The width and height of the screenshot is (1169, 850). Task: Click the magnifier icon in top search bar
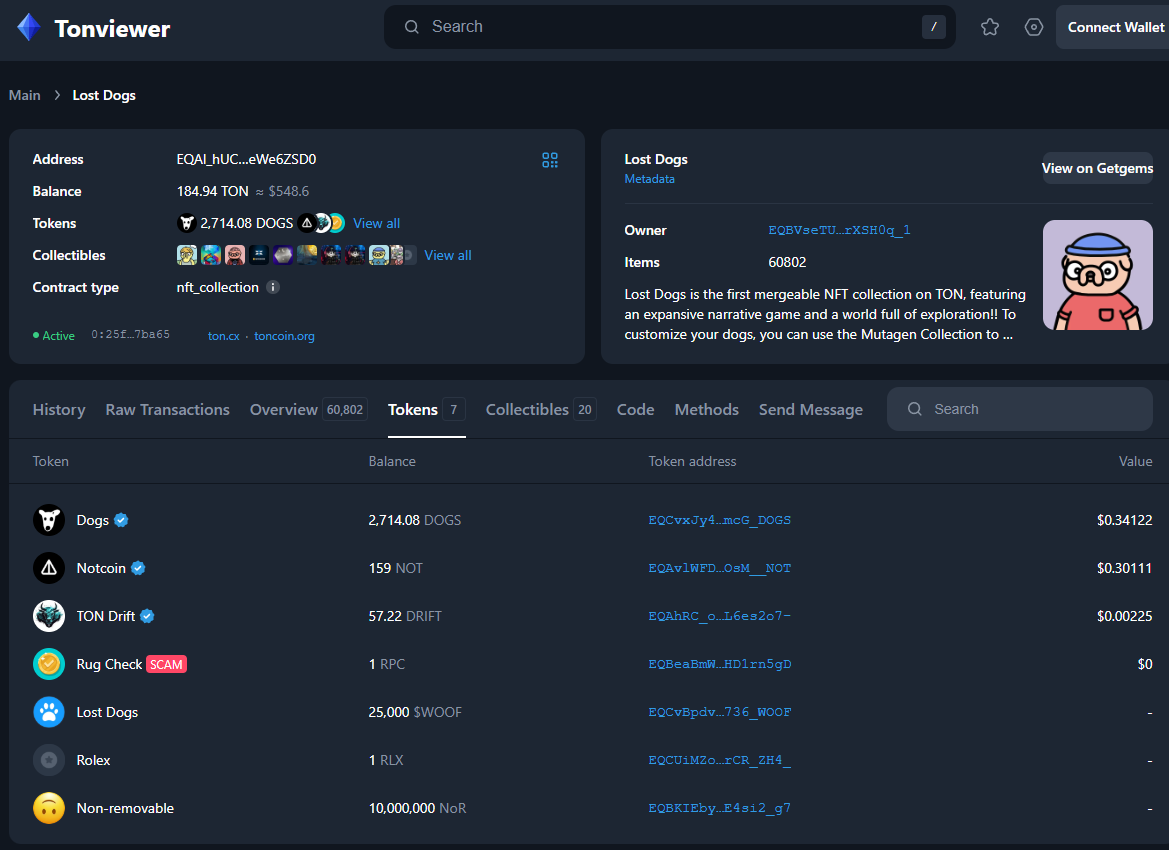pos(412,27)
